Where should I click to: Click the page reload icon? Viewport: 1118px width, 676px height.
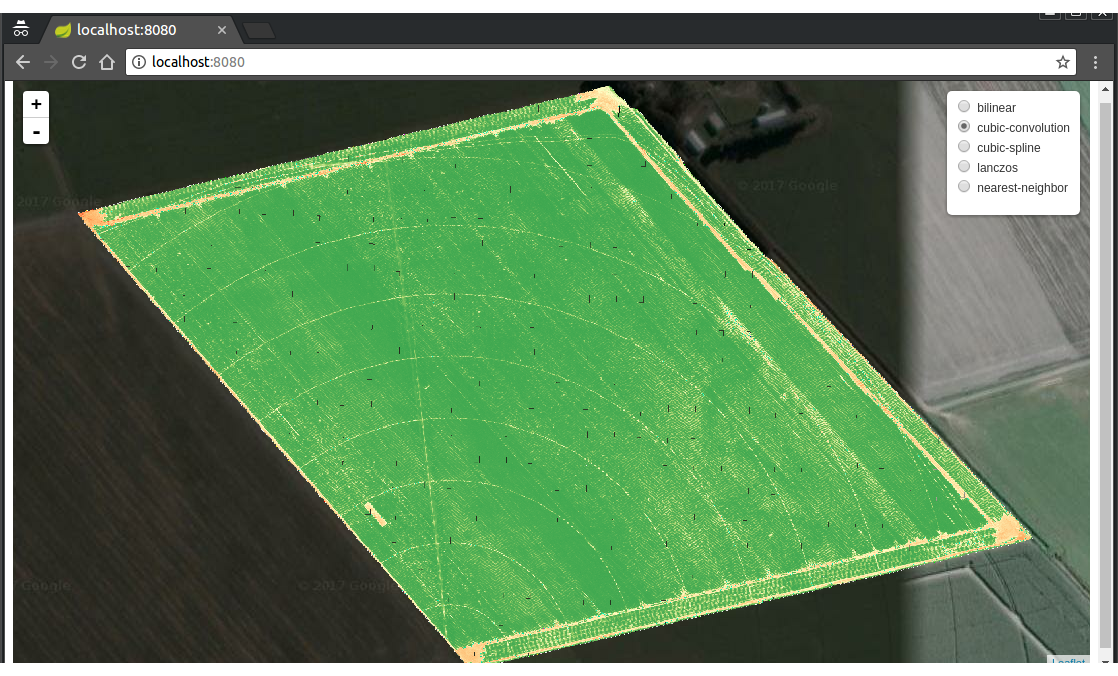coord(78,61)
